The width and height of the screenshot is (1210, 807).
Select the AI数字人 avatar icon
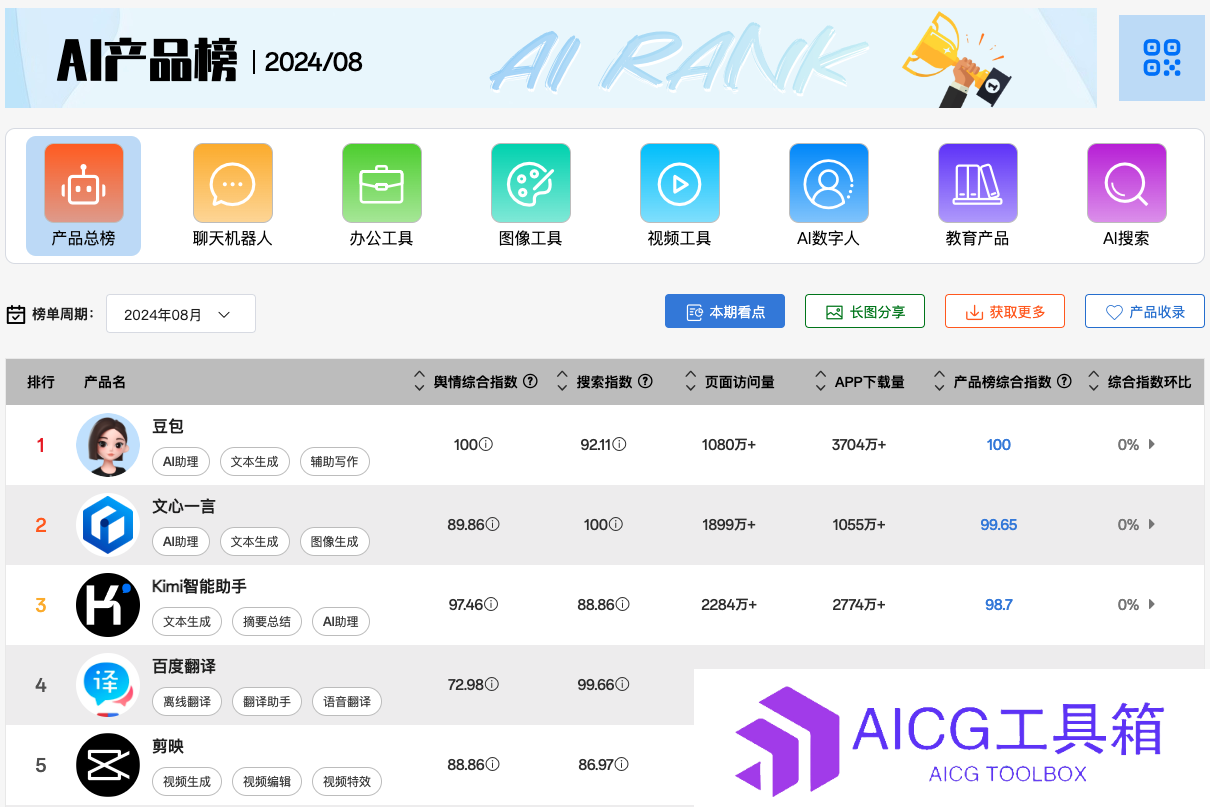829,183
